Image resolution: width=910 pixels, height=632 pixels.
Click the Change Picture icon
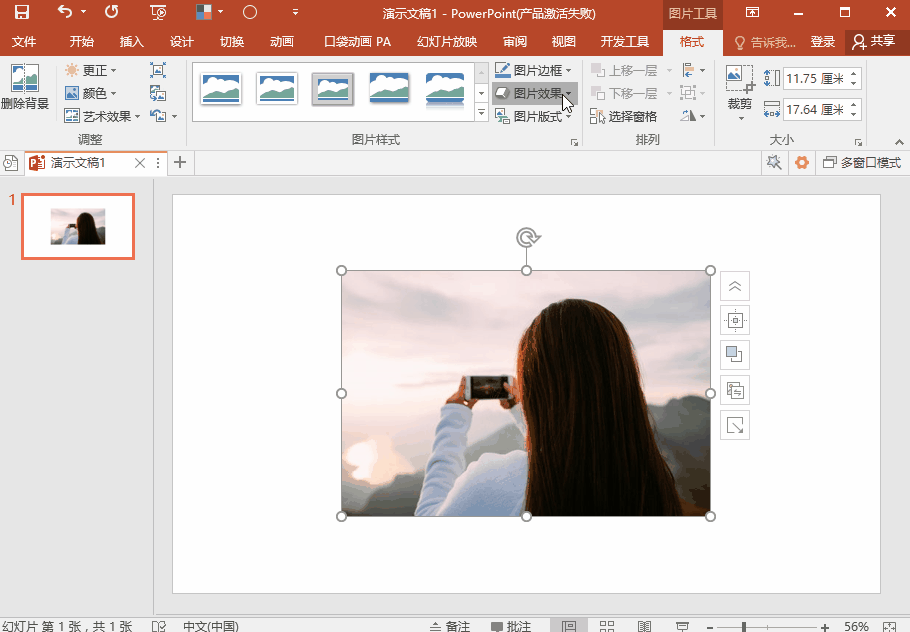point(158,93)
